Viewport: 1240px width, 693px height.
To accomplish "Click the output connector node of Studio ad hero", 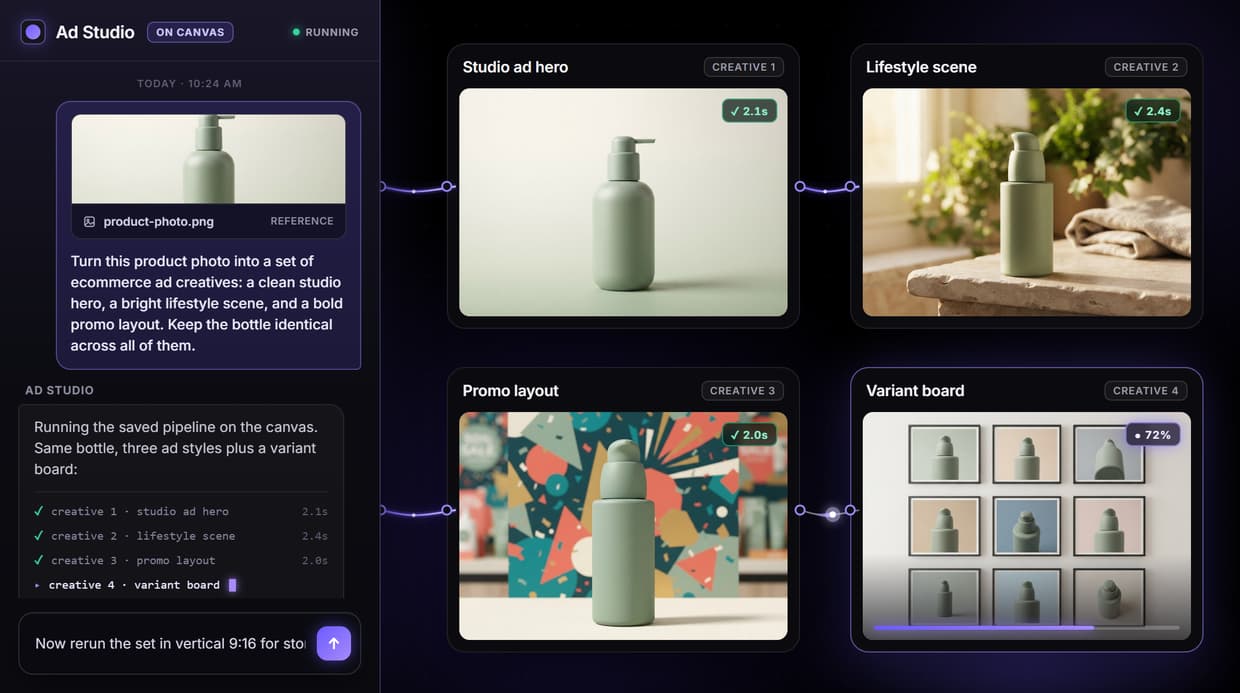I will point(800,186).
